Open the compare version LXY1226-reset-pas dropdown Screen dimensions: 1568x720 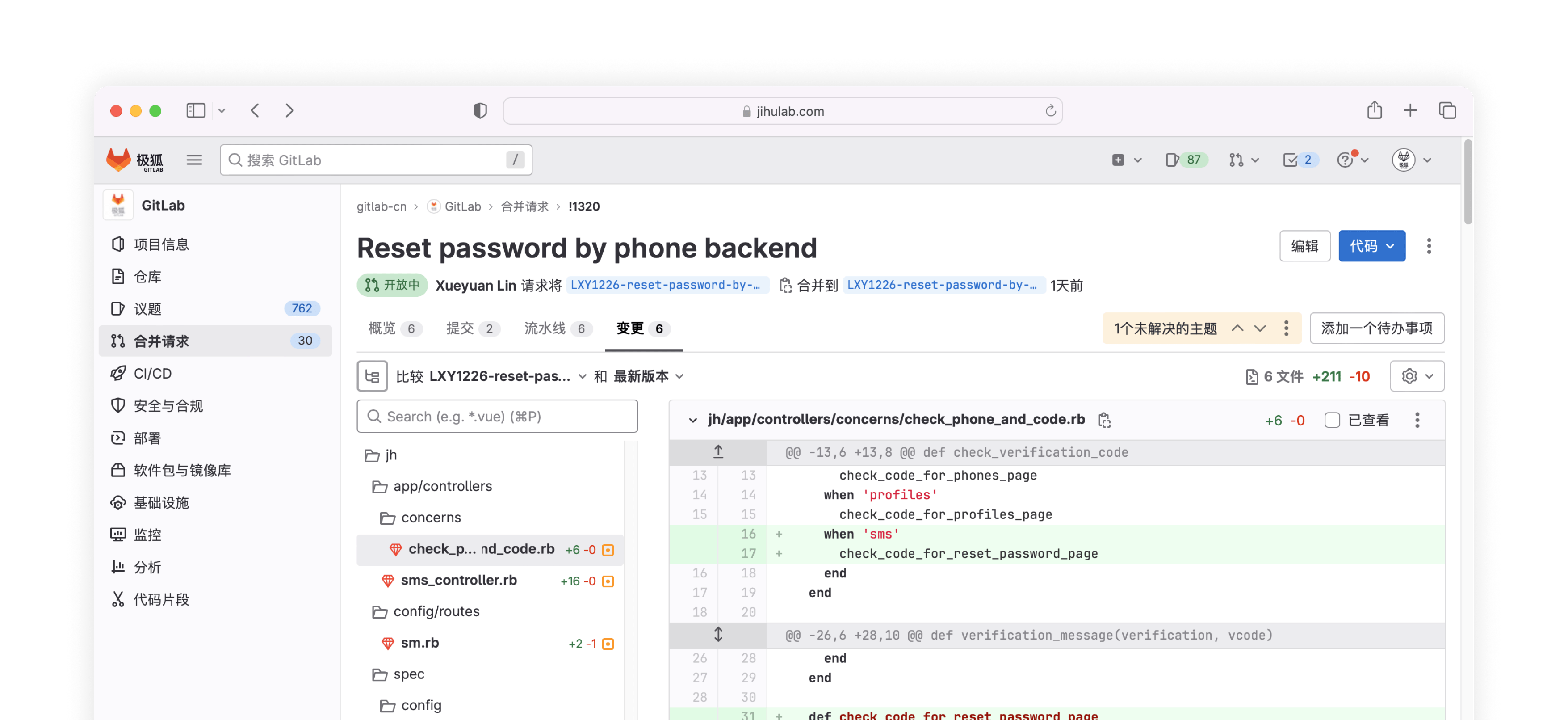[507, 376]
